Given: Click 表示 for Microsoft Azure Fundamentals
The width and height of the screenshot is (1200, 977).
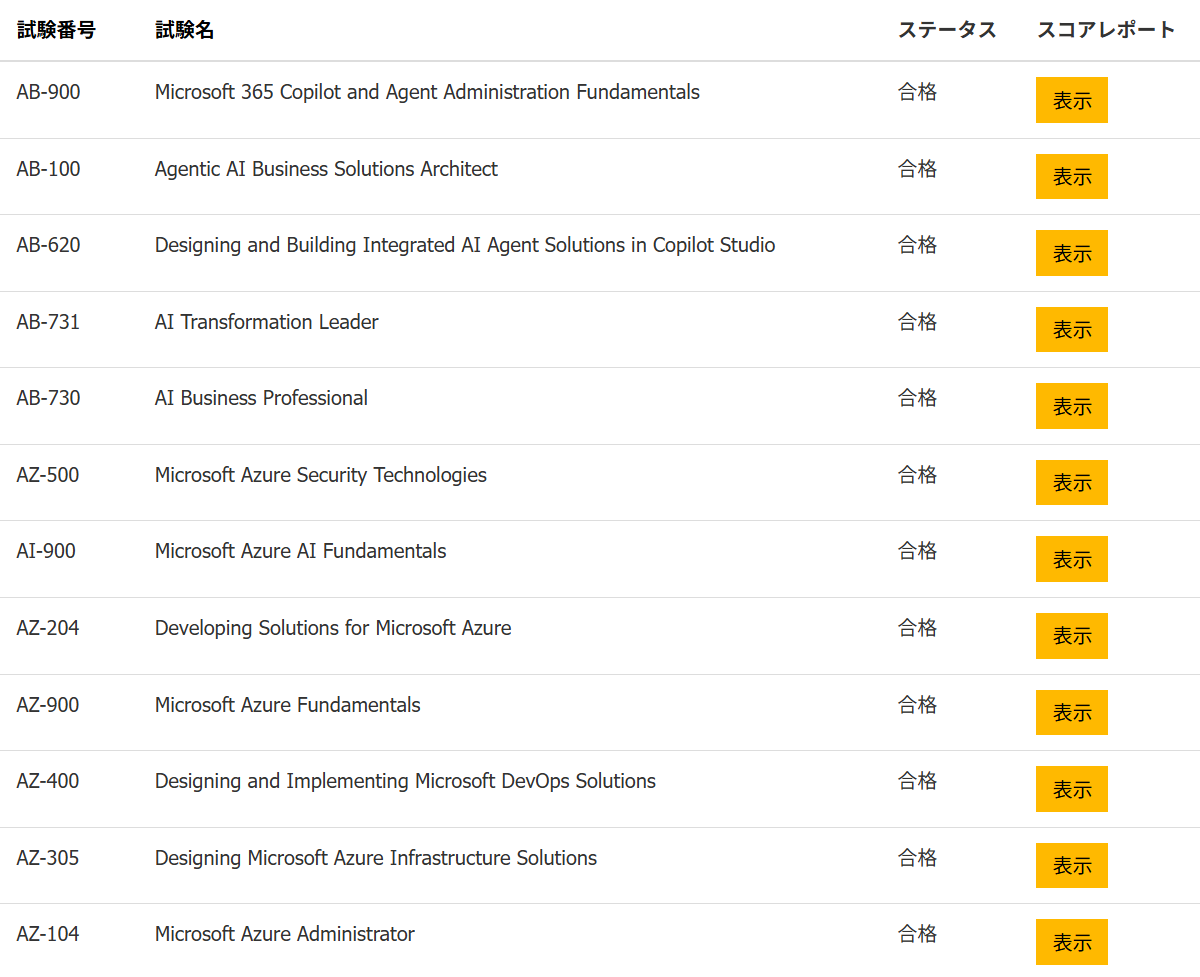Looking at the screenshot, I should coord(1072,713).
